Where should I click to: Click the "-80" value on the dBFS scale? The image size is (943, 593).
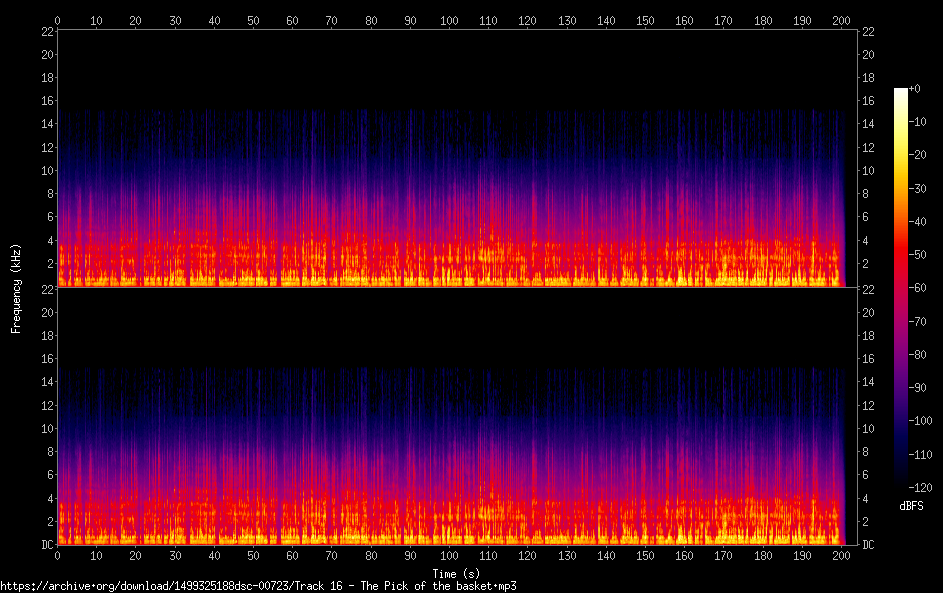(918, 354)
